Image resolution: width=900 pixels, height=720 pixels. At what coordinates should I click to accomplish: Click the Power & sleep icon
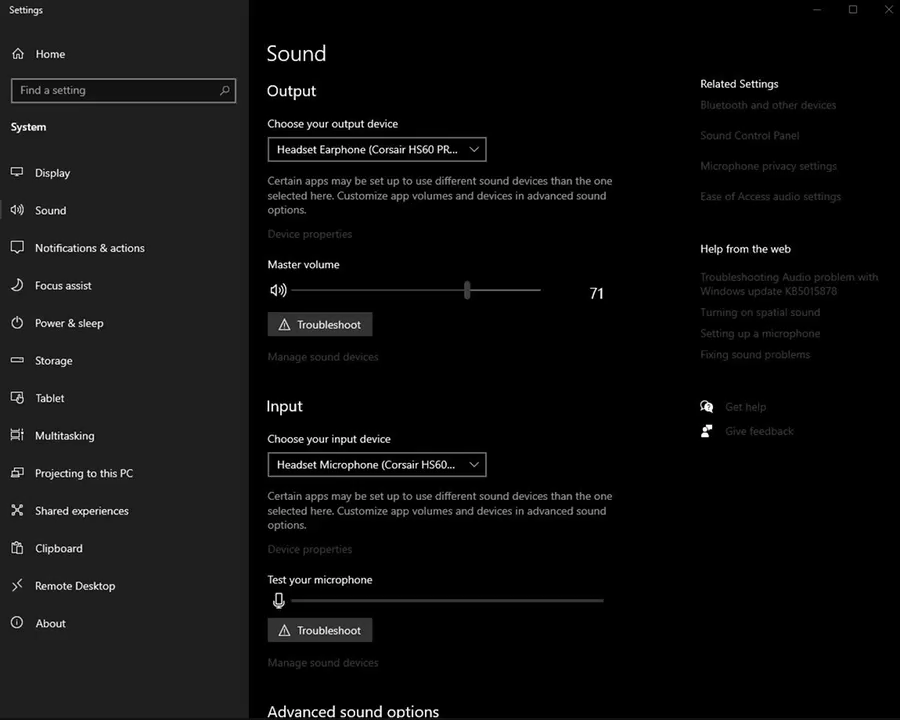pos(17,323)
